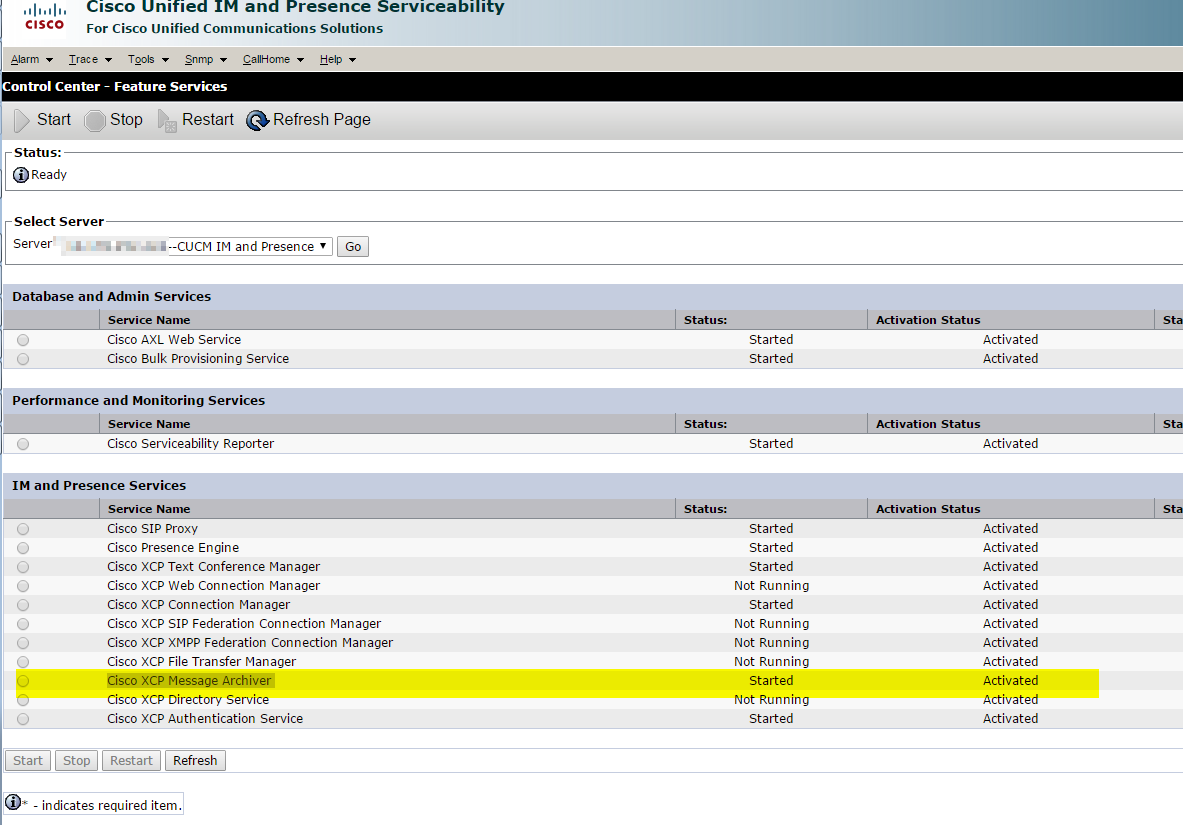Select Cisco SIP Proxy radio button
The image size is (1183, 825).
[23, 529]
